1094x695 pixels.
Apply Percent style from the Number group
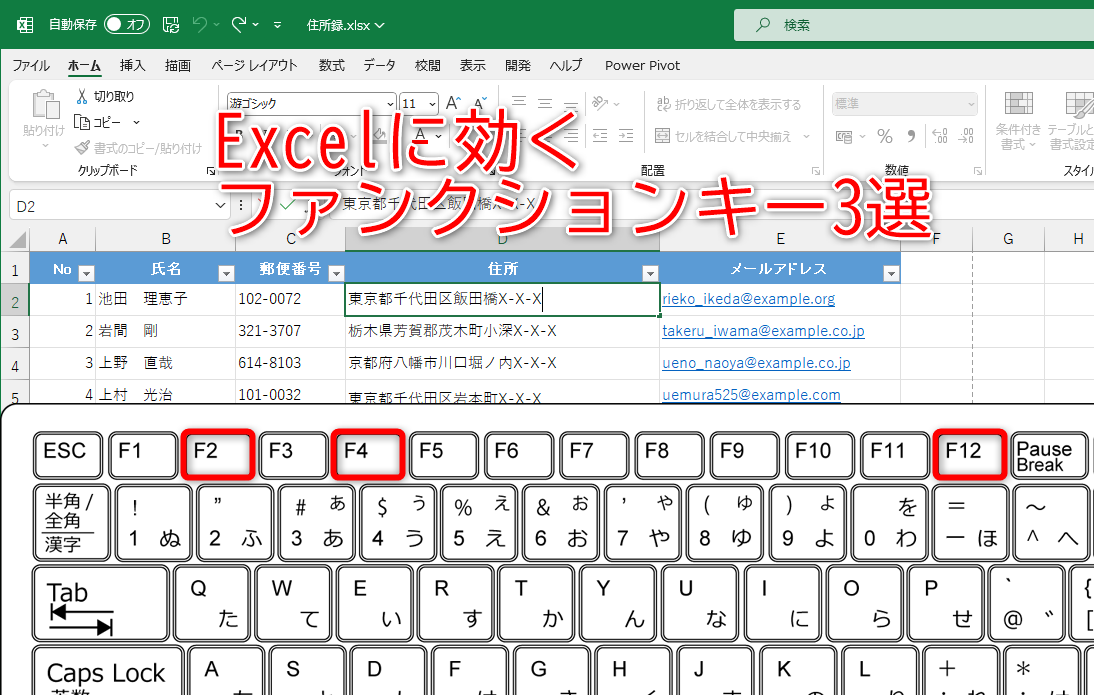tap(885, 134)
